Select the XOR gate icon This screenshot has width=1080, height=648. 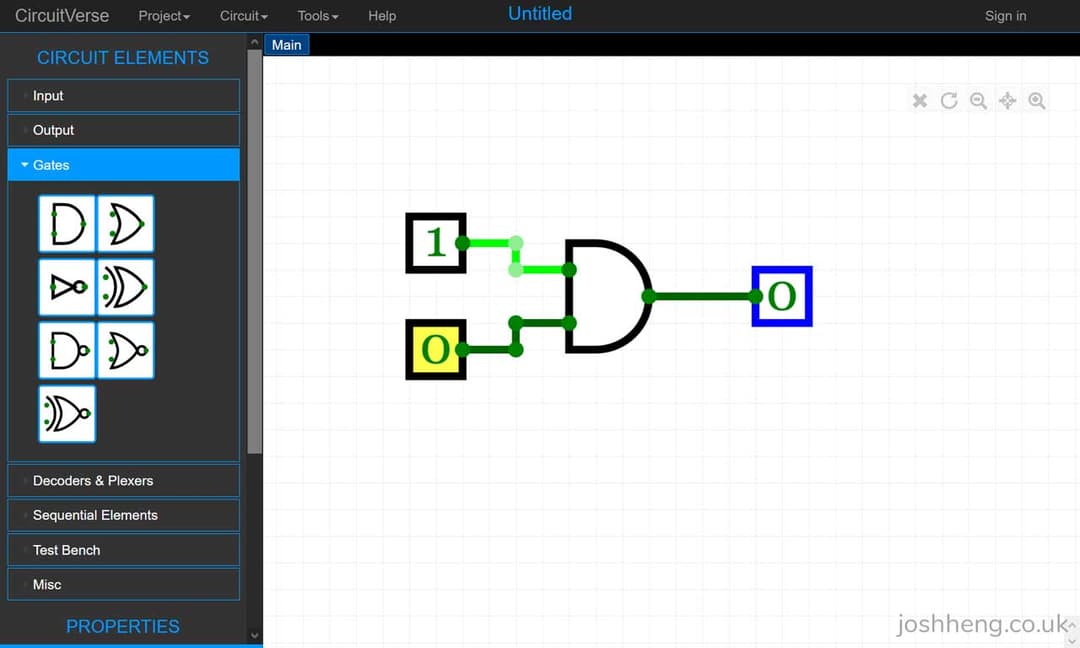coord(125,287)
